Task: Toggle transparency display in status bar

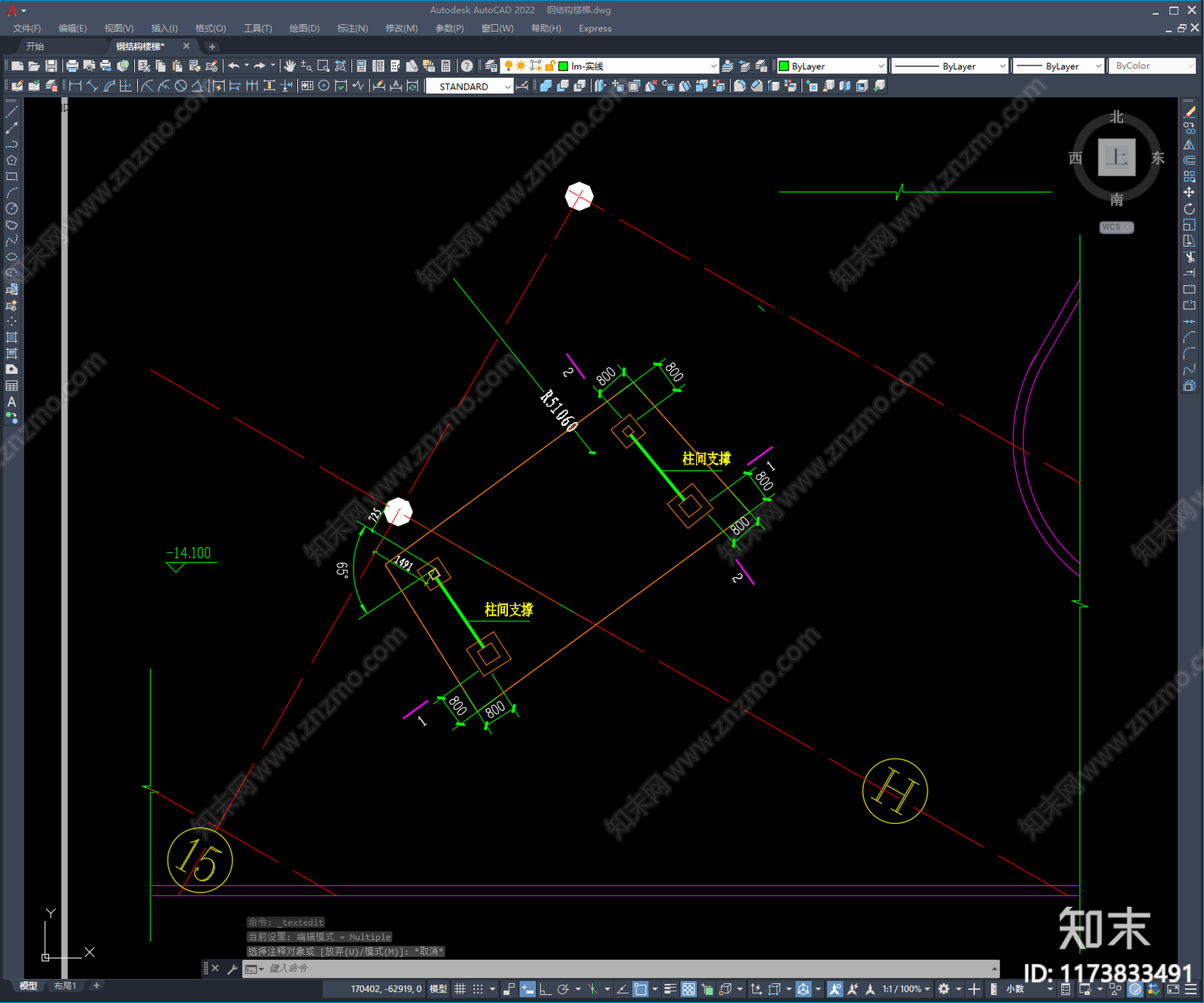Action: pos(689,989)
